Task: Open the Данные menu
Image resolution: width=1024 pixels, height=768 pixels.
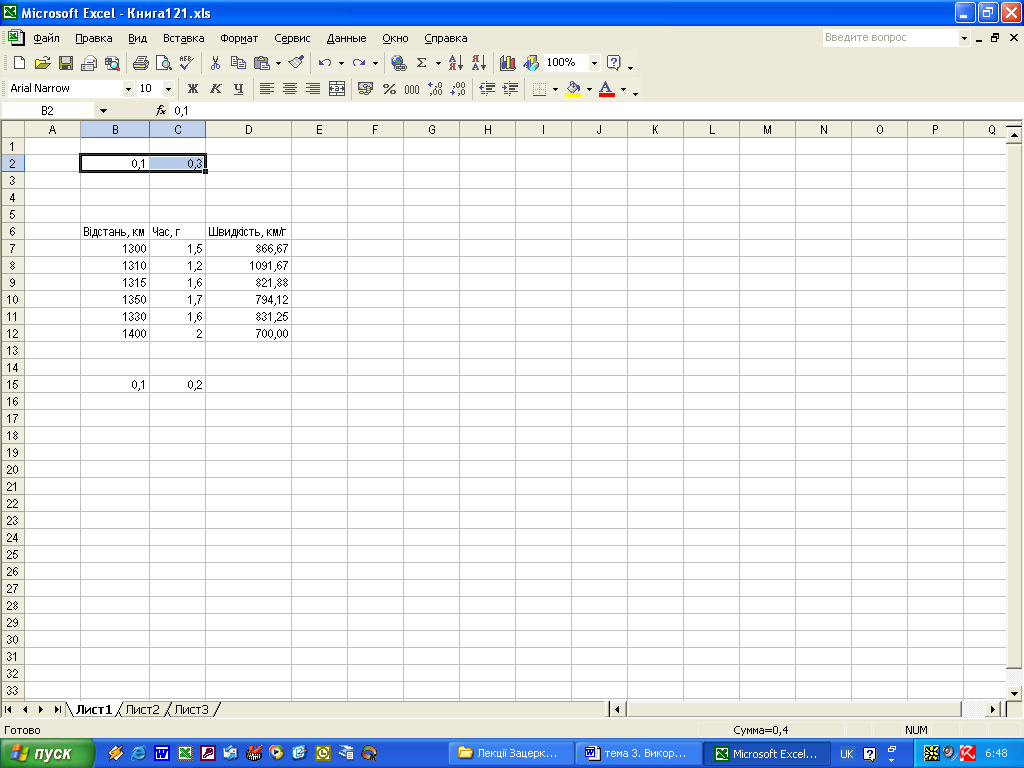Action: 346,38
